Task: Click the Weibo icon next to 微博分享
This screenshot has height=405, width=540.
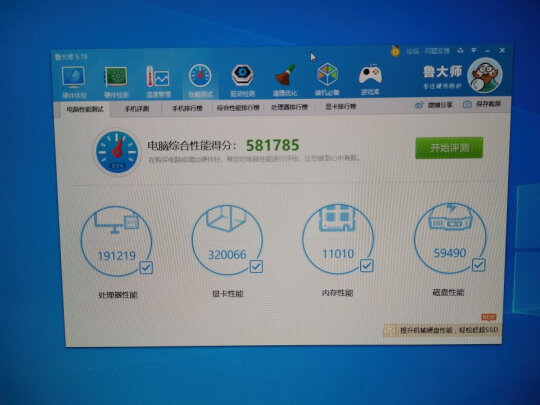Action: click(419, 105)
